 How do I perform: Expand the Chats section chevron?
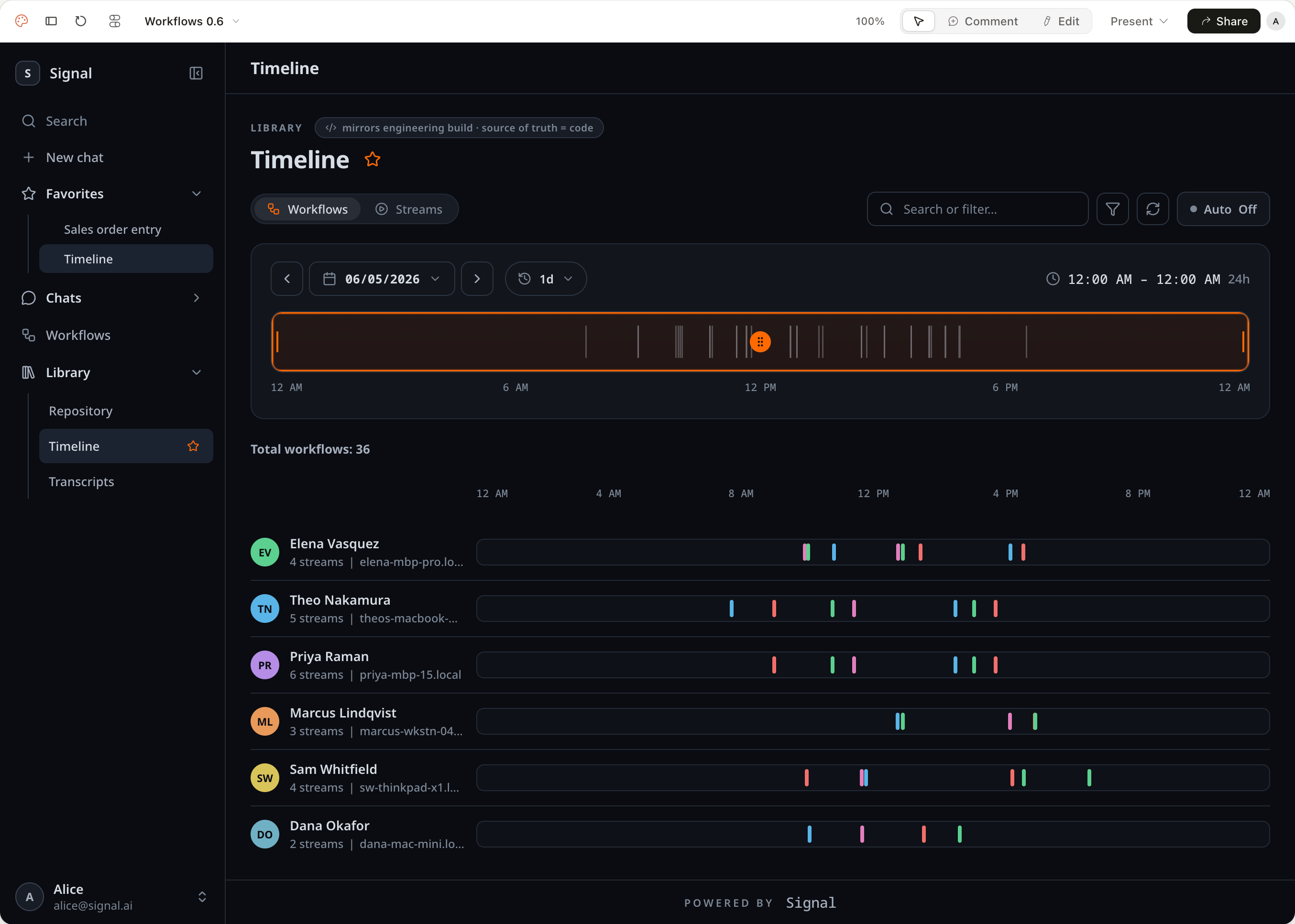point(197,298)
